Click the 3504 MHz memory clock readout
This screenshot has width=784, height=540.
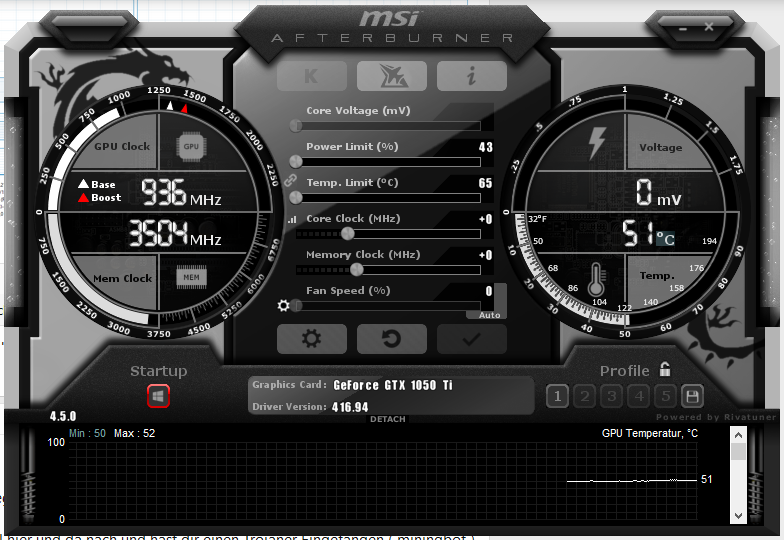coord(175,234)
